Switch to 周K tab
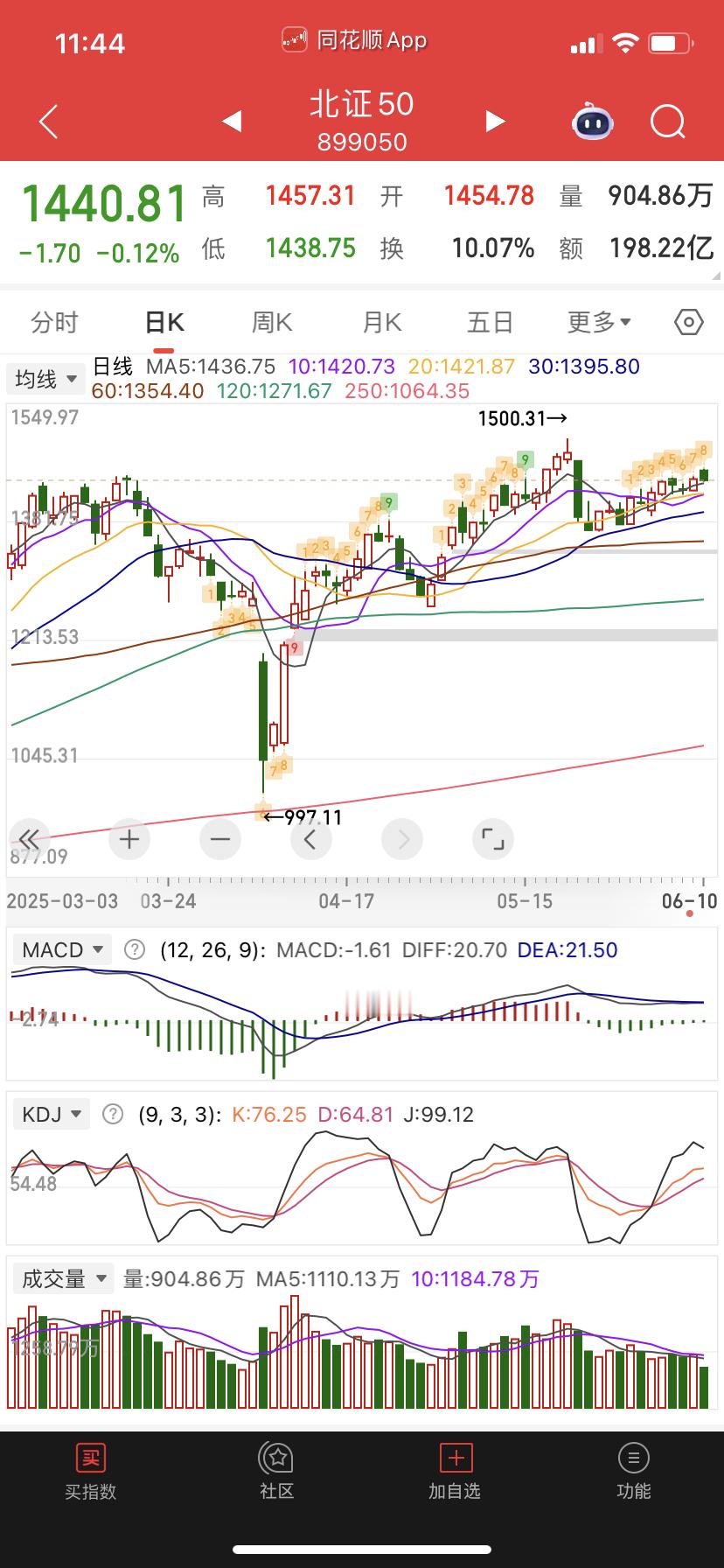The image size is (724, 1568). [272, 323]
